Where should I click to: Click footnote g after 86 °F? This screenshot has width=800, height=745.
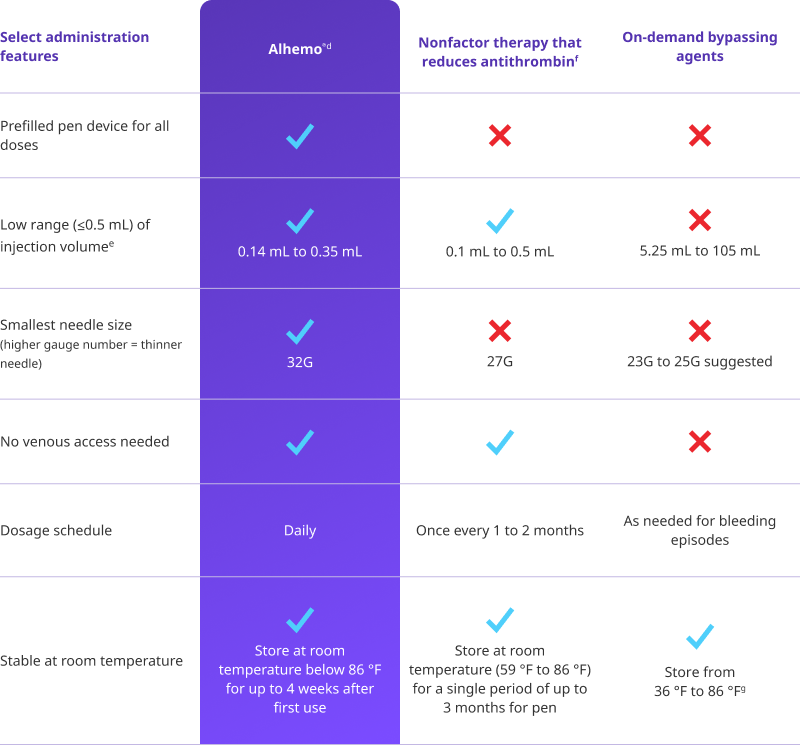coord(743,689)
